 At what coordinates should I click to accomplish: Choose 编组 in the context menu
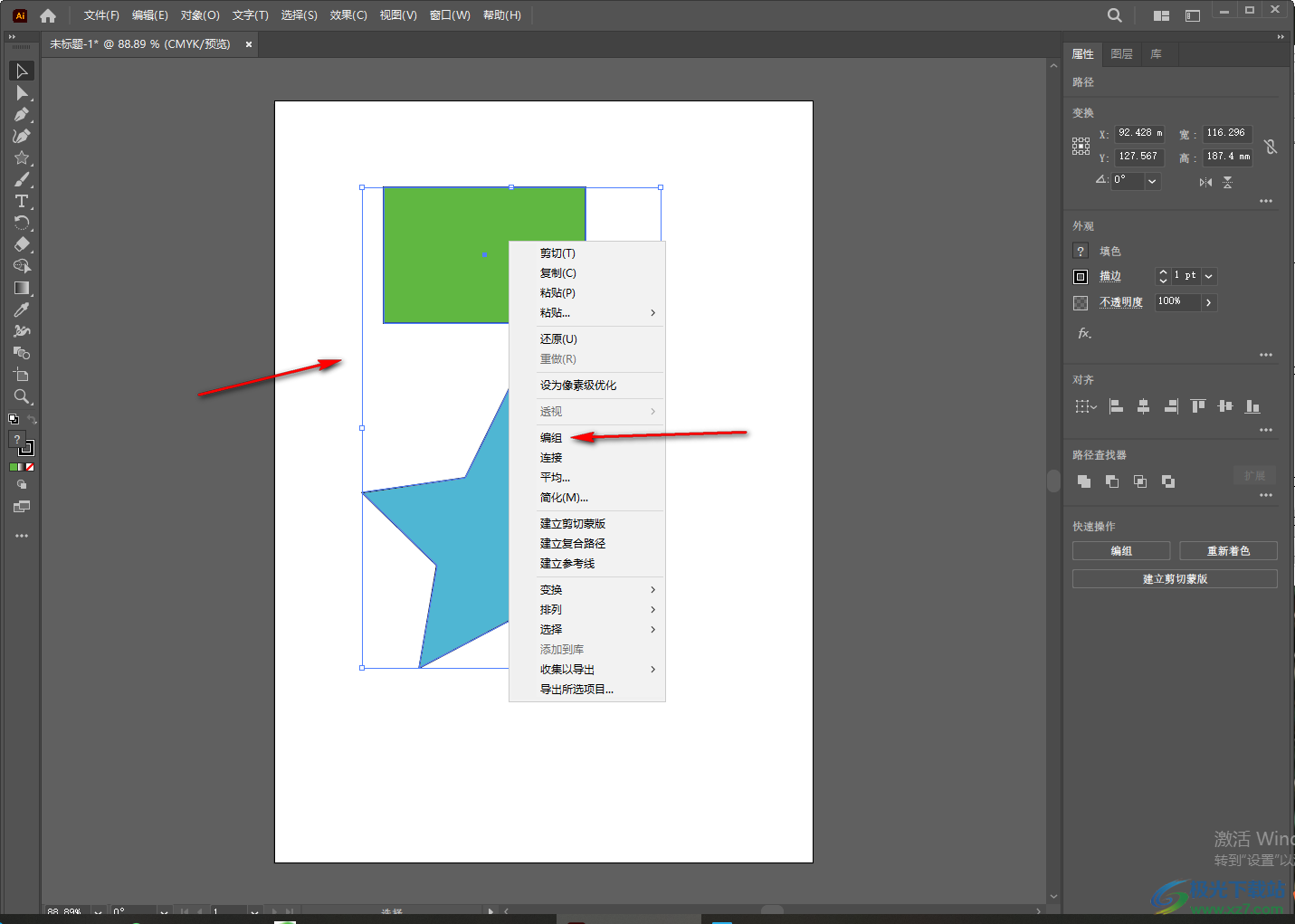point(587,438)
